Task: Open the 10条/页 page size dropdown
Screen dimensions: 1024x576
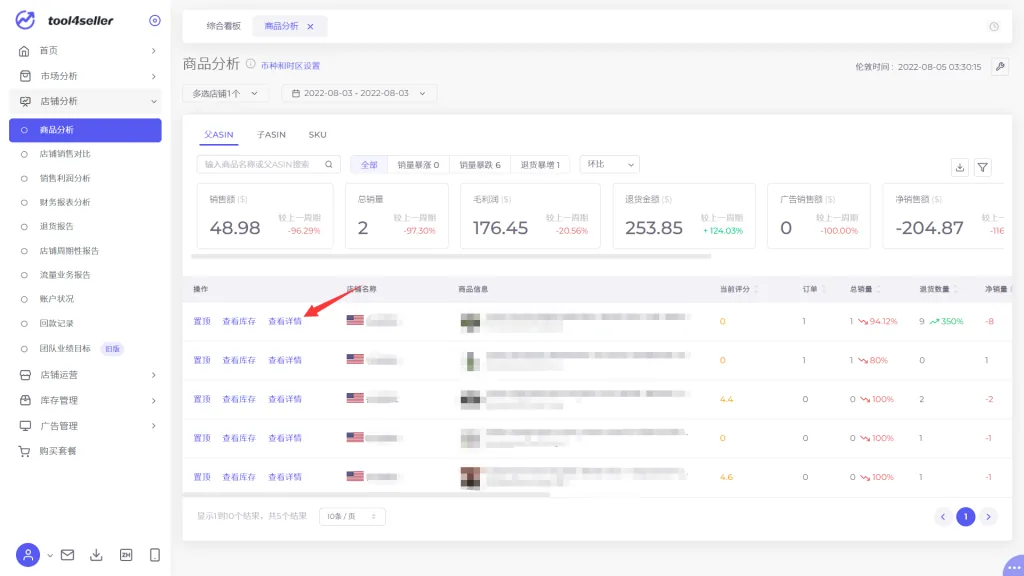Action: [x=351, y=517]
